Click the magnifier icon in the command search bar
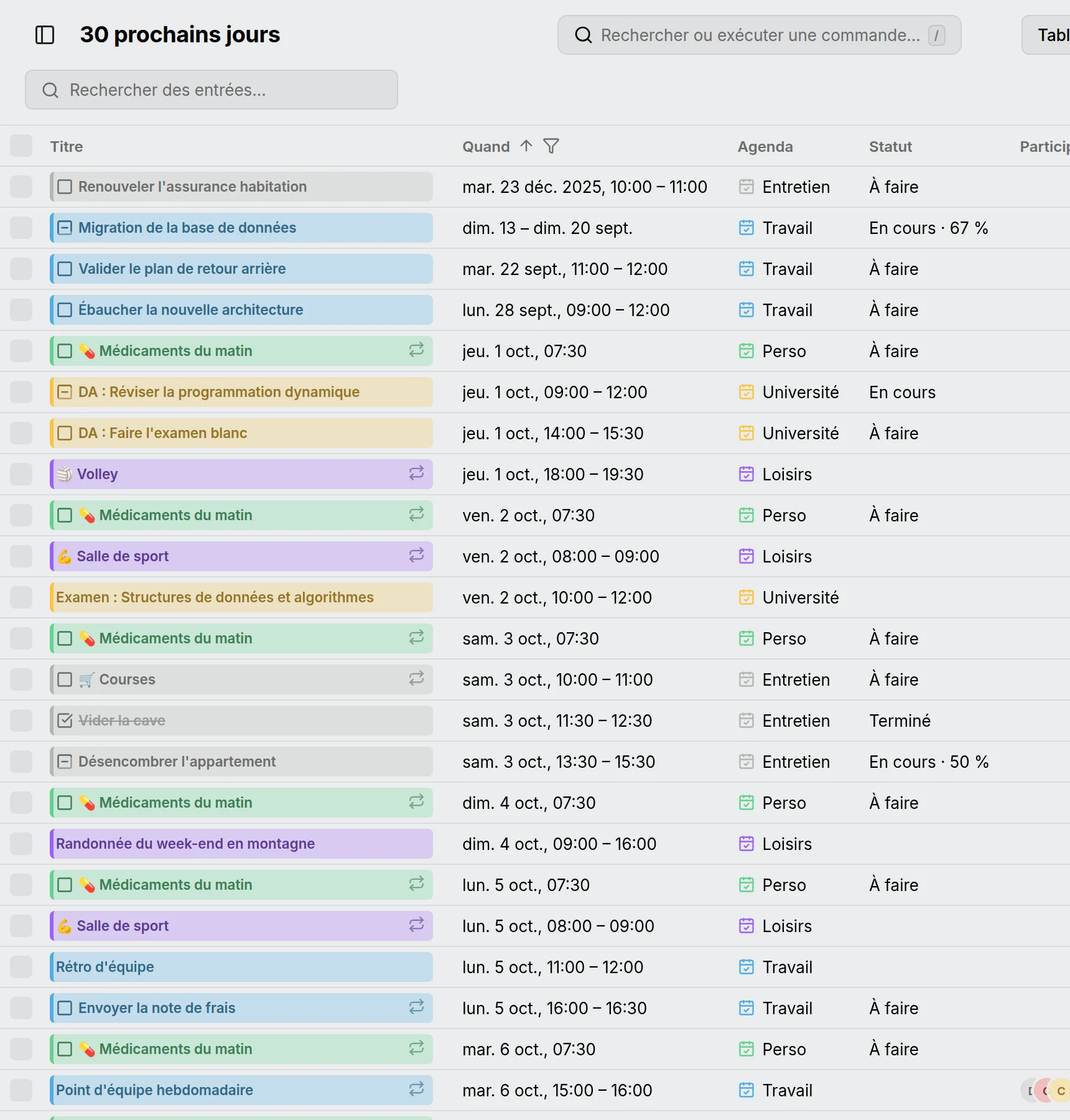Viewport: 1070px width, 1120px height. click(x=583, y=35)
